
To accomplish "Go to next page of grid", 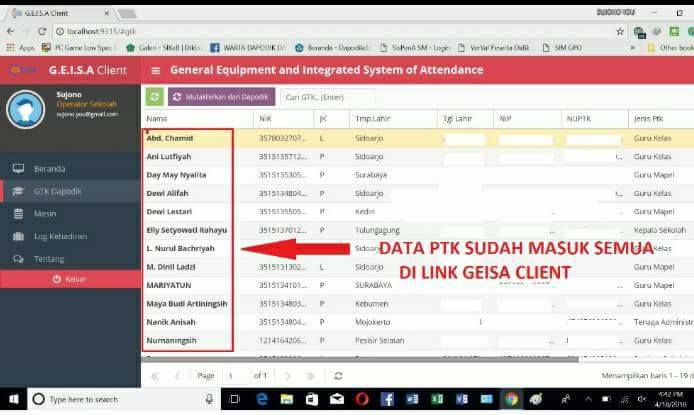I will coord(288,376).
